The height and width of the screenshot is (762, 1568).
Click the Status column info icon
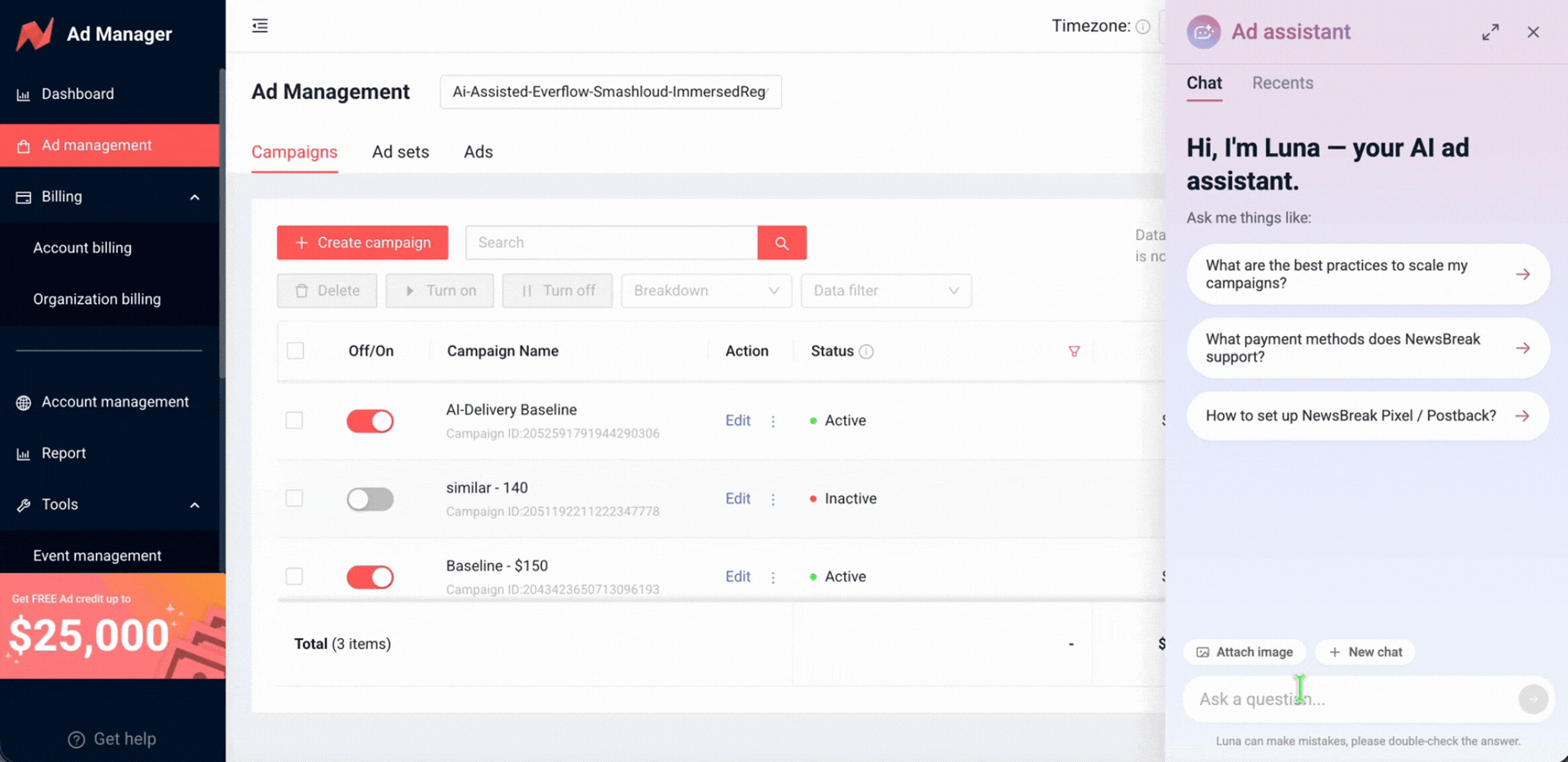point(866,352)
